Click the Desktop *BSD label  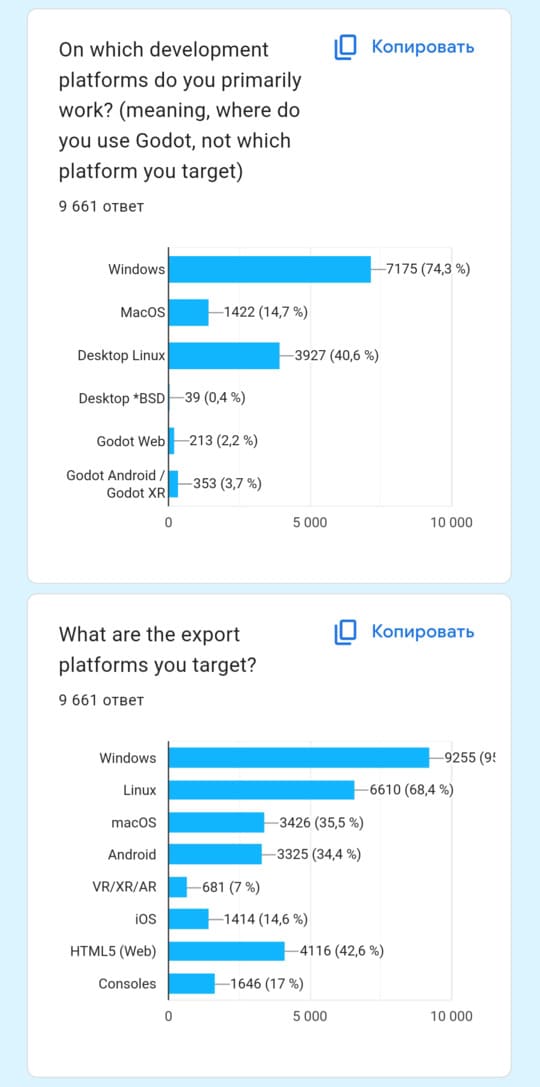(122, 399)
